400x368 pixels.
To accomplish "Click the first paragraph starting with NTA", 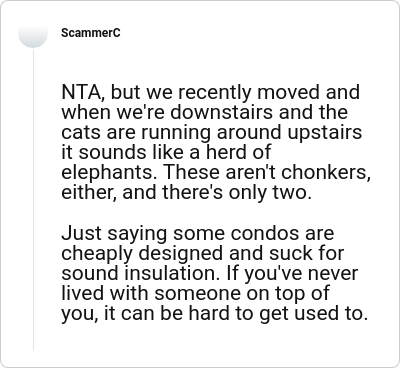I will click(216, 142).
